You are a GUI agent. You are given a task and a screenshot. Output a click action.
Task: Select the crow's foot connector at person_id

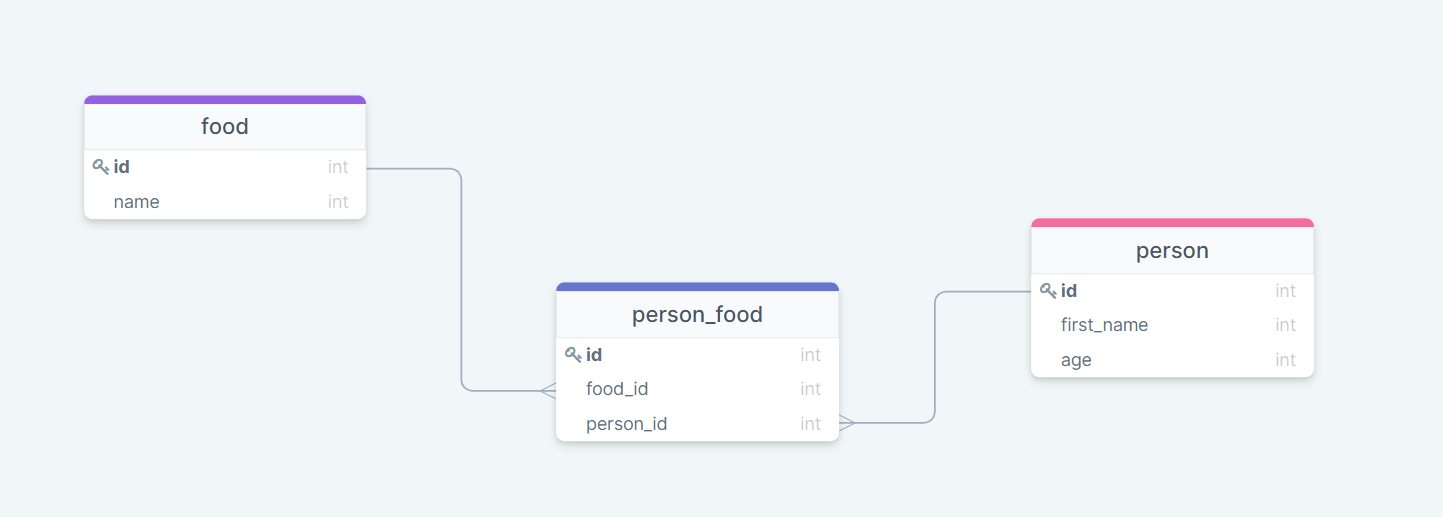(847, 423)
